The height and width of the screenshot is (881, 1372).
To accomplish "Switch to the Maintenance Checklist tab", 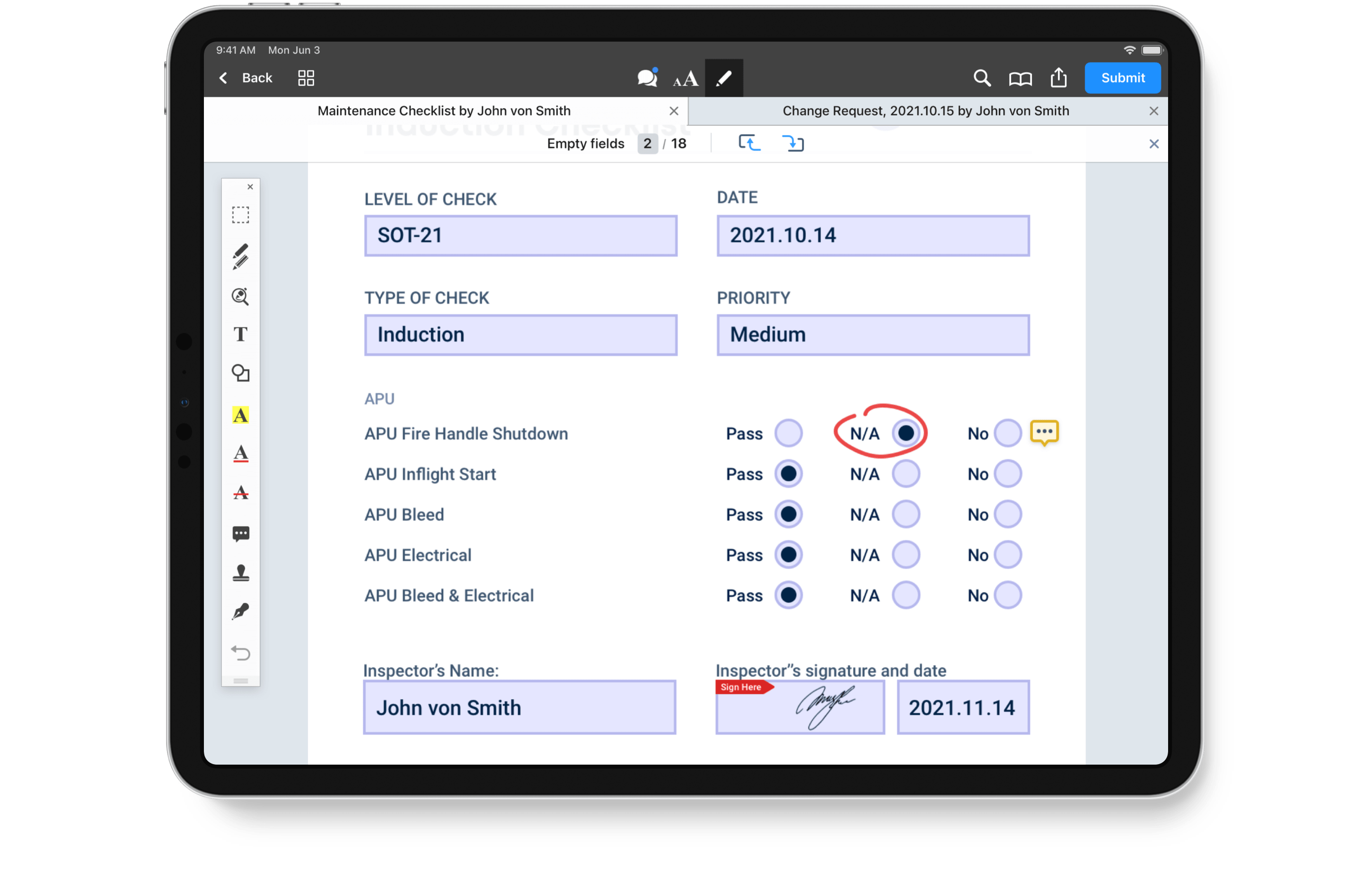I will tap(444, 111).
